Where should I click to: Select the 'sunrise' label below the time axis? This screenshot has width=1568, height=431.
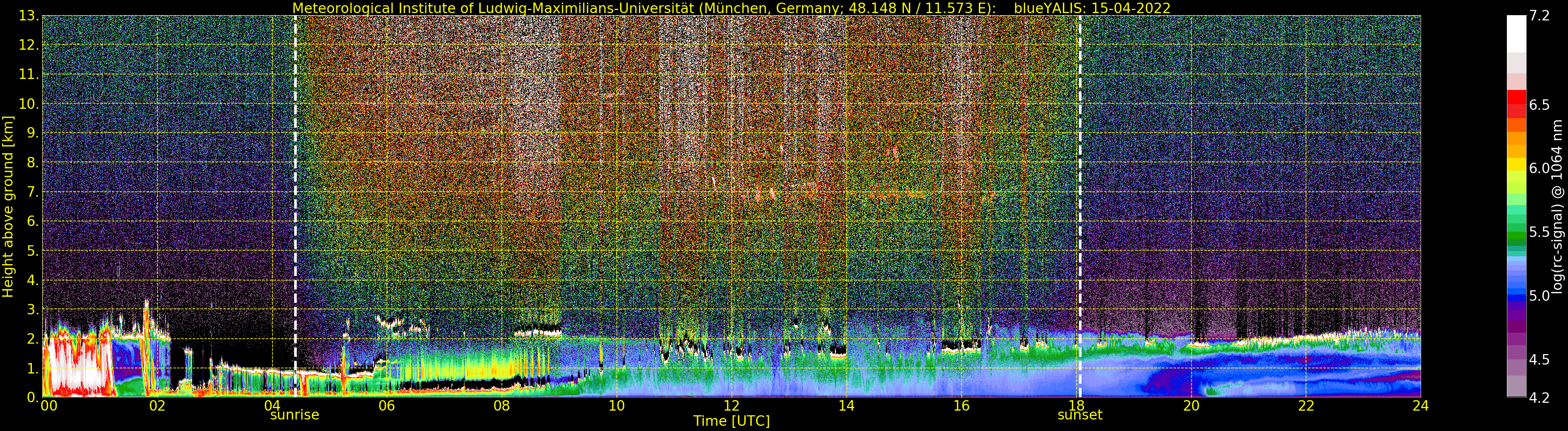pos(295,415)
